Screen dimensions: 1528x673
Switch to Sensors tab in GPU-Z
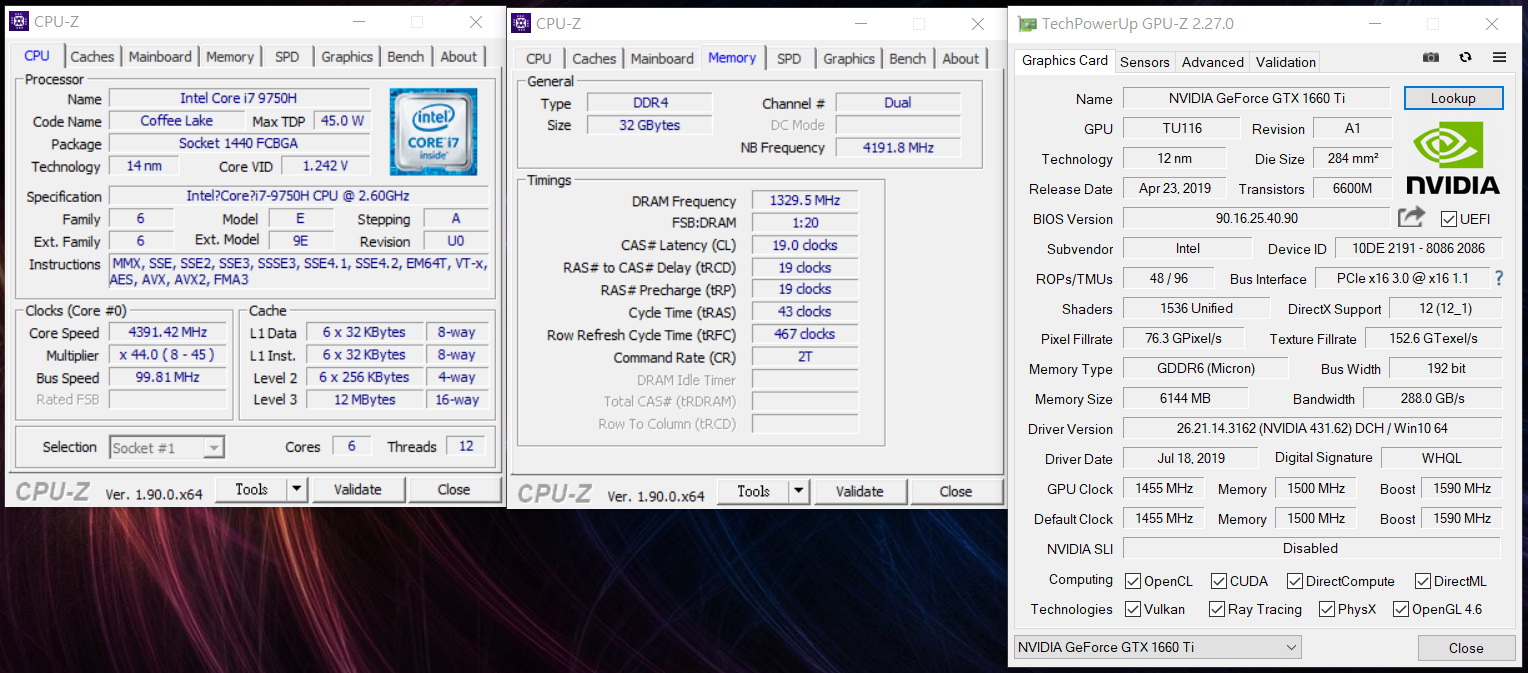[x=1144, y=62]
